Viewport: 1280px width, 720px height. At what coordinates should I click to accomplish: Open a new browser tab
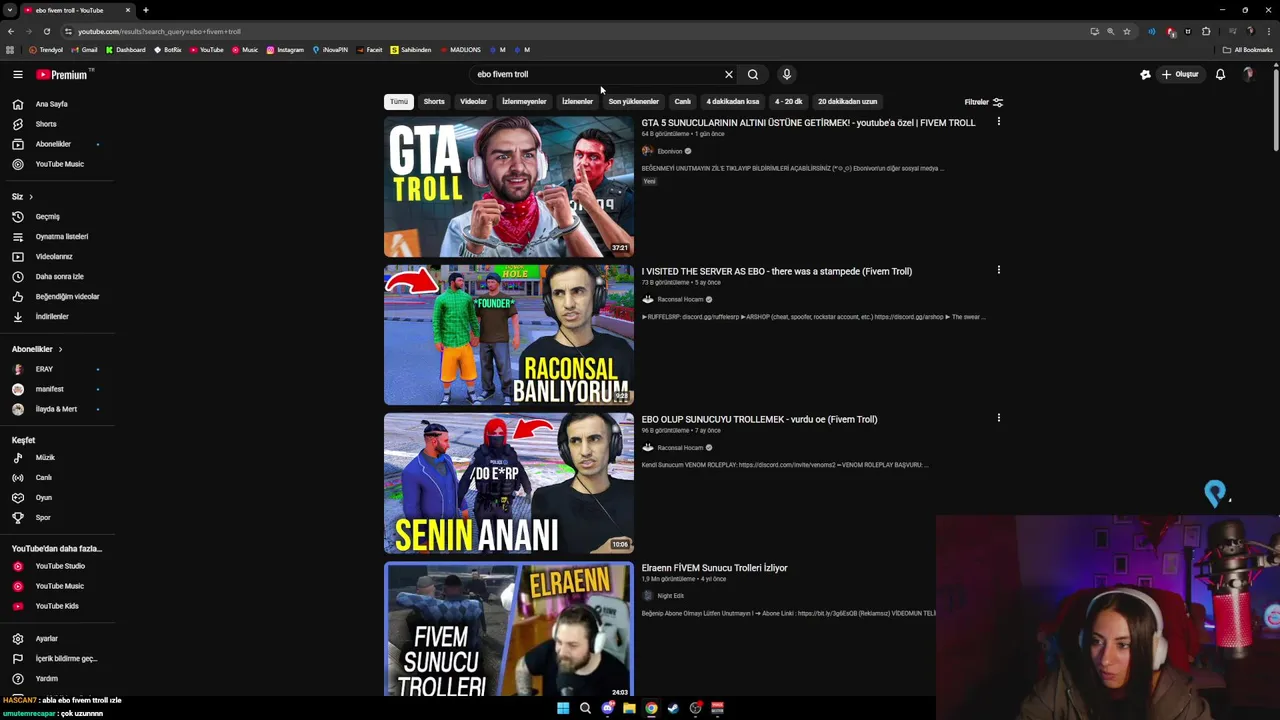(x=146, y=10)
